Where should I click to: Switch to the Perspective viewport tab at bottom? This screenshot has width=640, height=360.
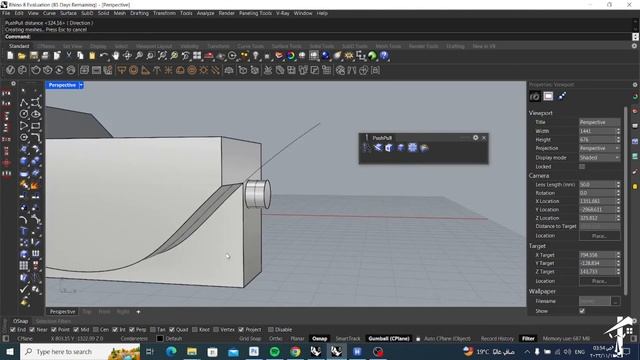coord(62,312)
